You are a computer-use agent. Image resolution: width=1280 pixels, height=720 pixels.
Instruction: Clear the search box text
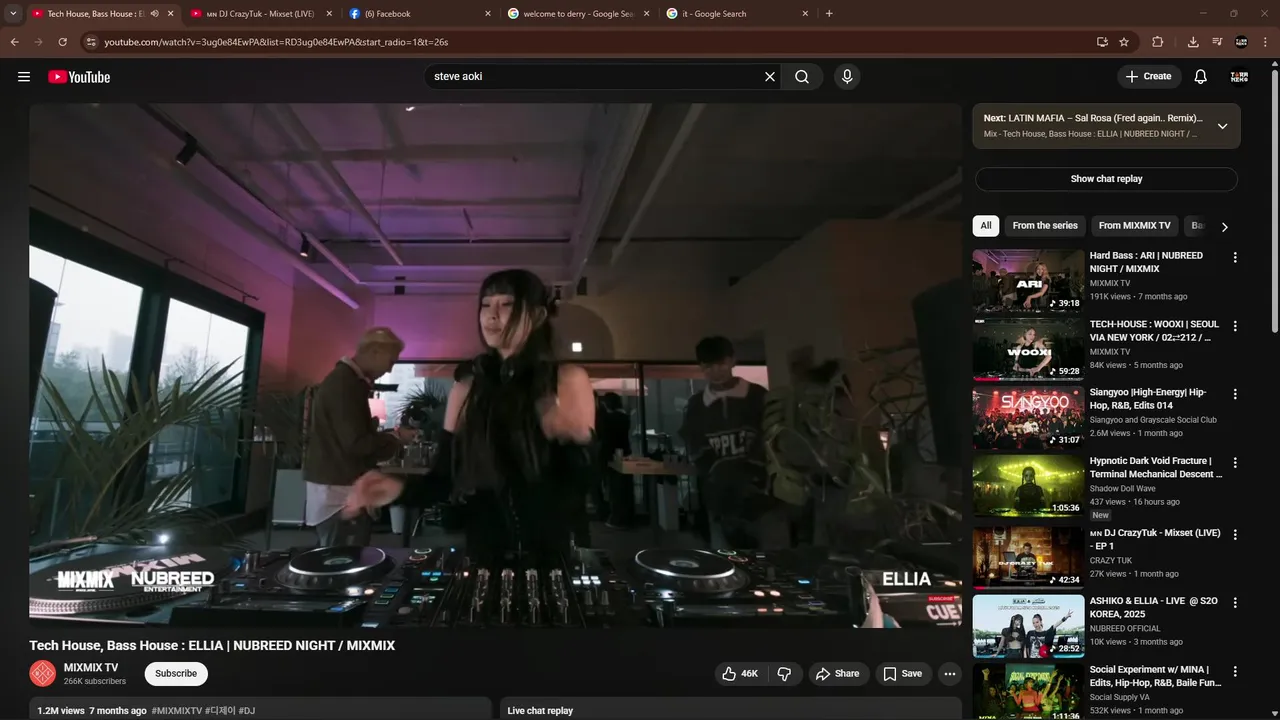(770, 77)
